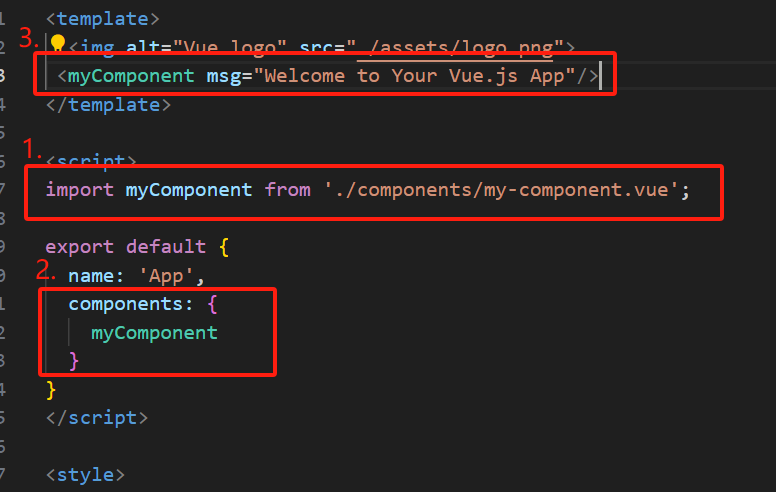Click the closing script tag
776x492 pixels.
pos(97,418)
